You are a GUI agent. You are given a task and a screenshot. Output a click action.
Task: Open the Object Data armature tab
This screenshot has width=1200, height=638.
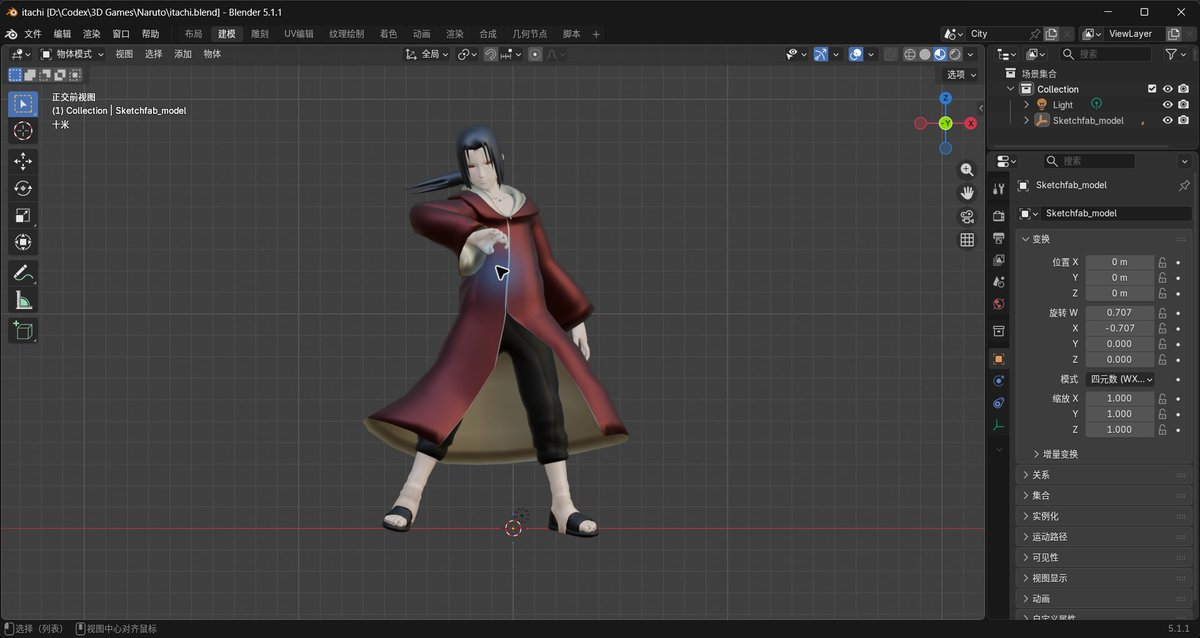pos(998,425)
